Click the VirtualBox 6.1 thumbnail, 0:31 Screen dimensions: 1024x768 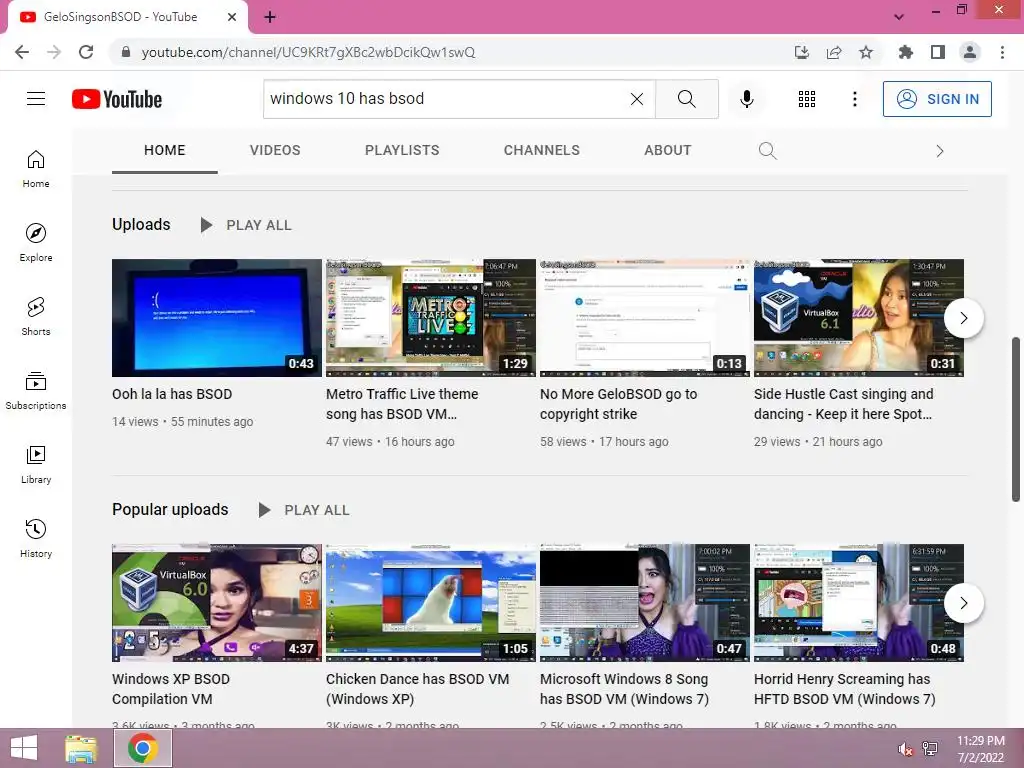(859, 318)
